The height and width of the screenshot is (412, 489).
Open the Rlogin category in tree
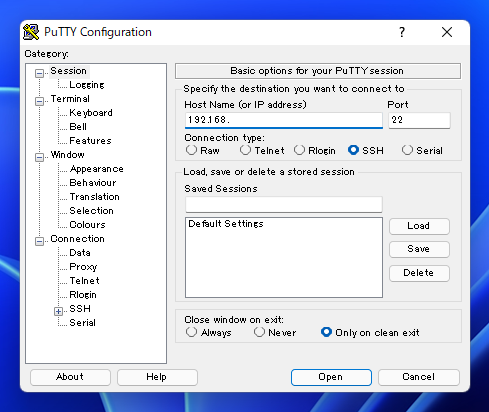83,295
